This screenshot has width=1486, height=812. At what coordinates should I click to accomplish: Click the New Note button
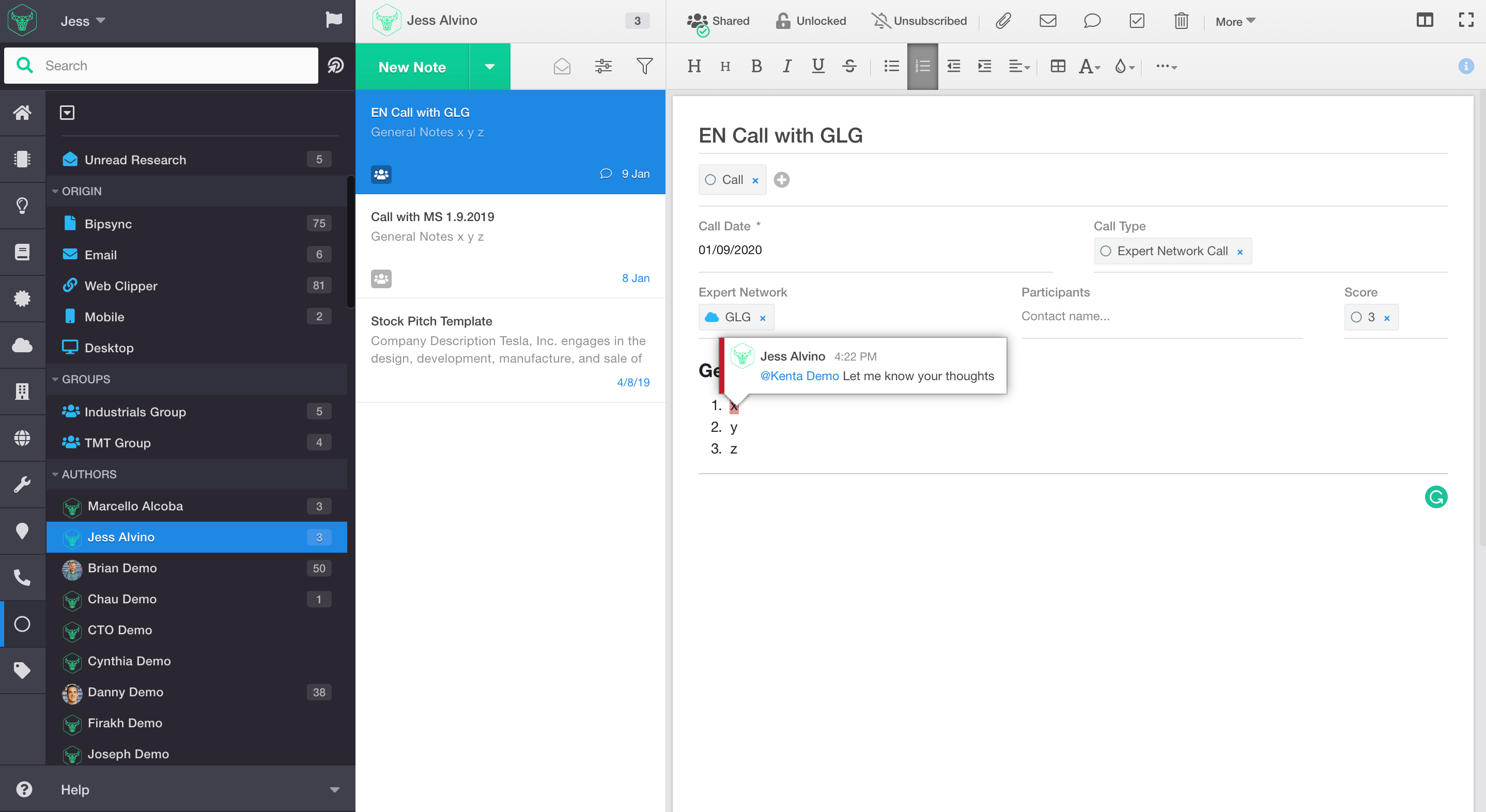tap(412, 67)
